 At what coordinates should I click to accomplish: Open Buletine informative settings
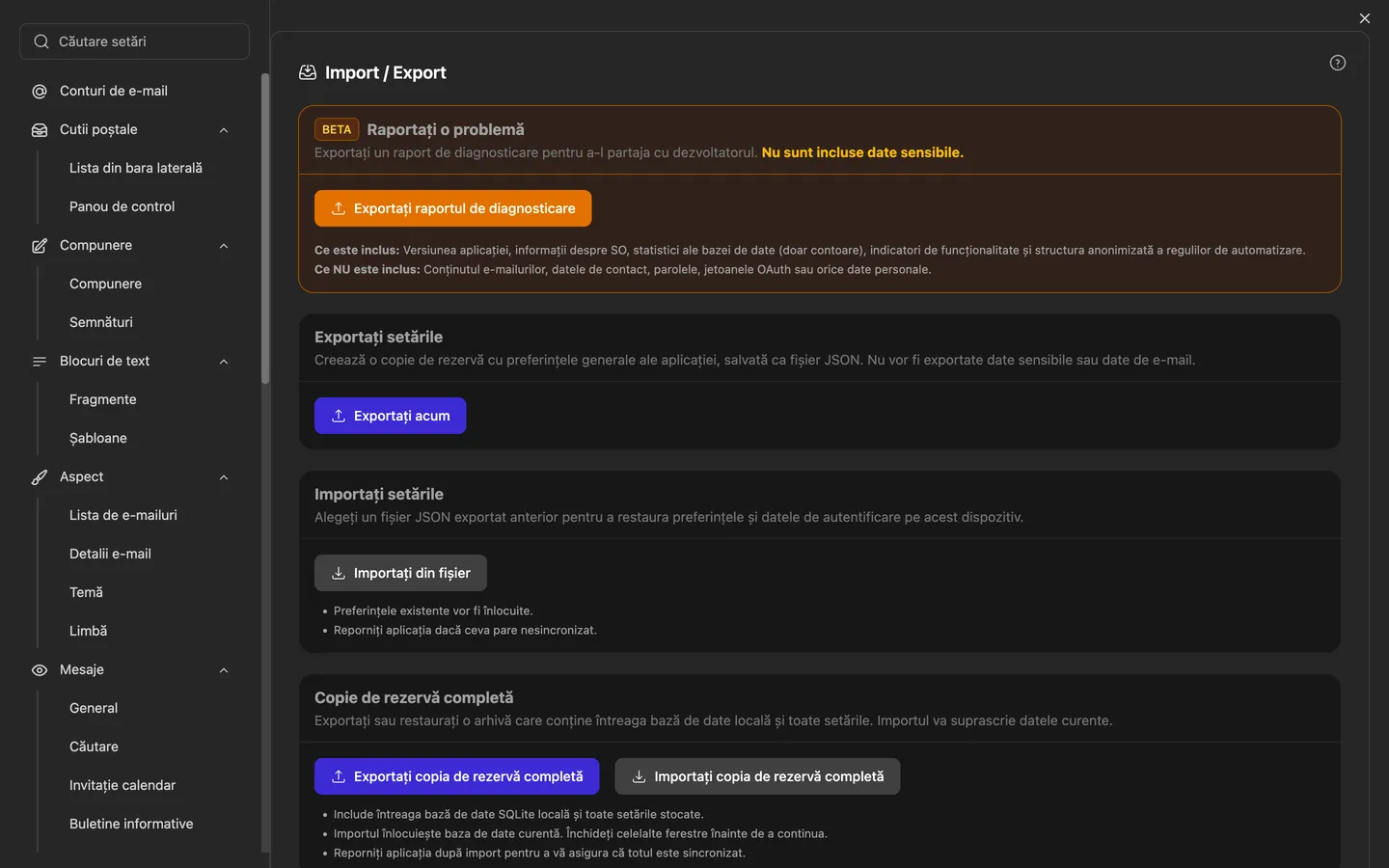131,824
